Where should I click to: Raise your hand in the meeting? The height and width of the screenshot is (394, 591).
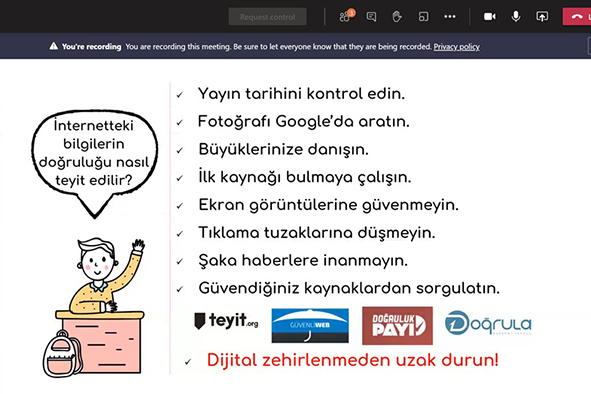pos(397,17)
